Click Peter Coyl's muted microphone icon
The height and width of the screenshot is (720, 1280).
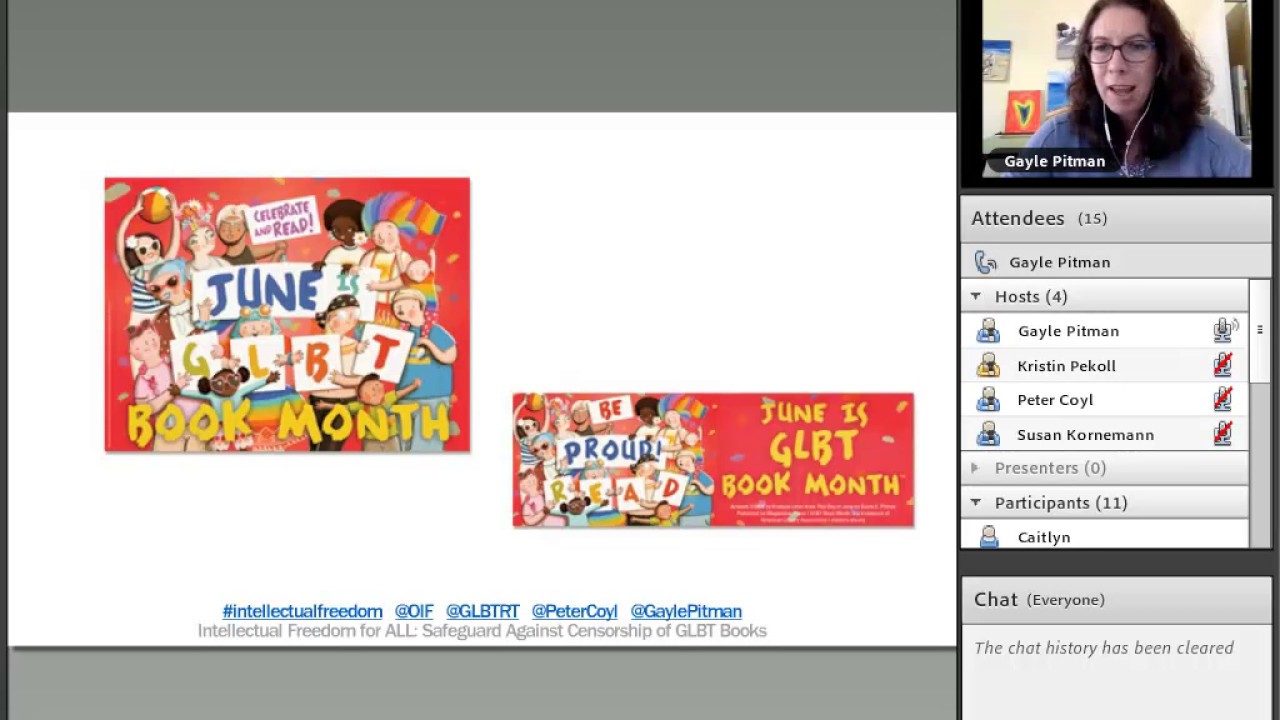[1223, 400]
